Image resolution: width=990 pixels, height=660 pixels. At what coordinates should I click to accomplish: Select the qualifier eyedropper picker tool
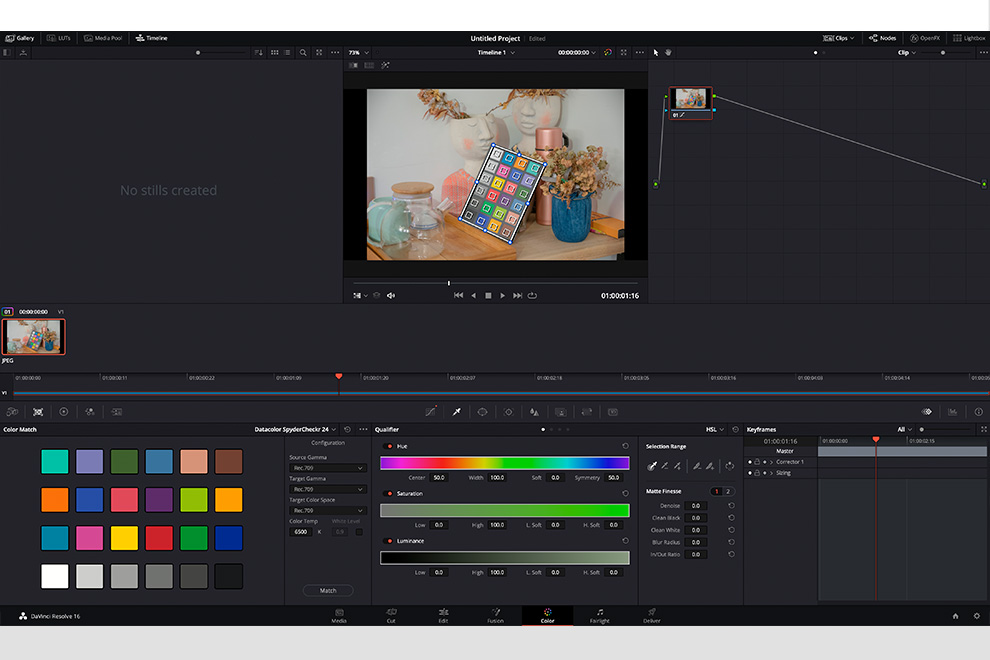[652, 466]
